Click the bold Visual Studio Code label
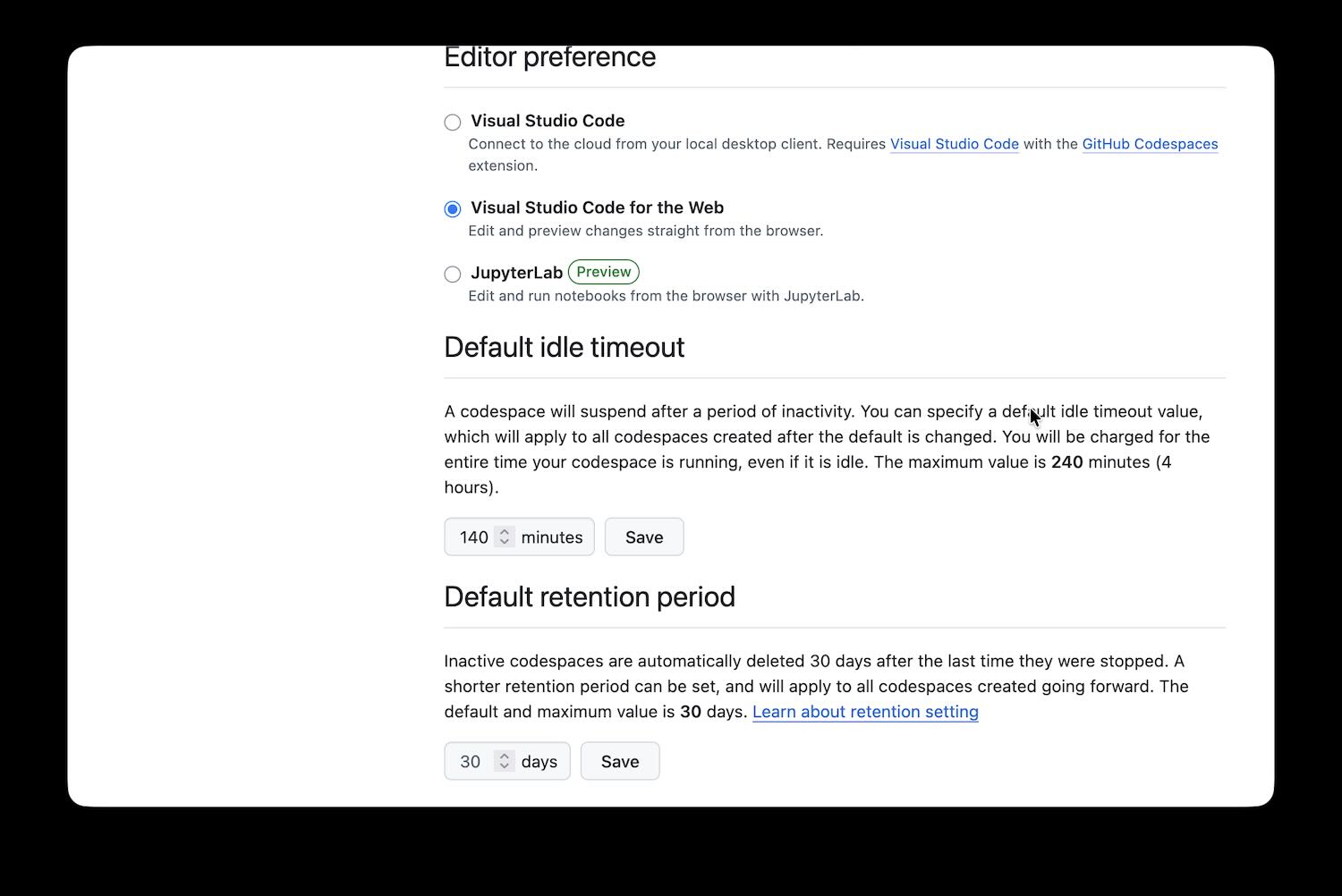Screen dimensions: 1342x896 click(548, 121)
